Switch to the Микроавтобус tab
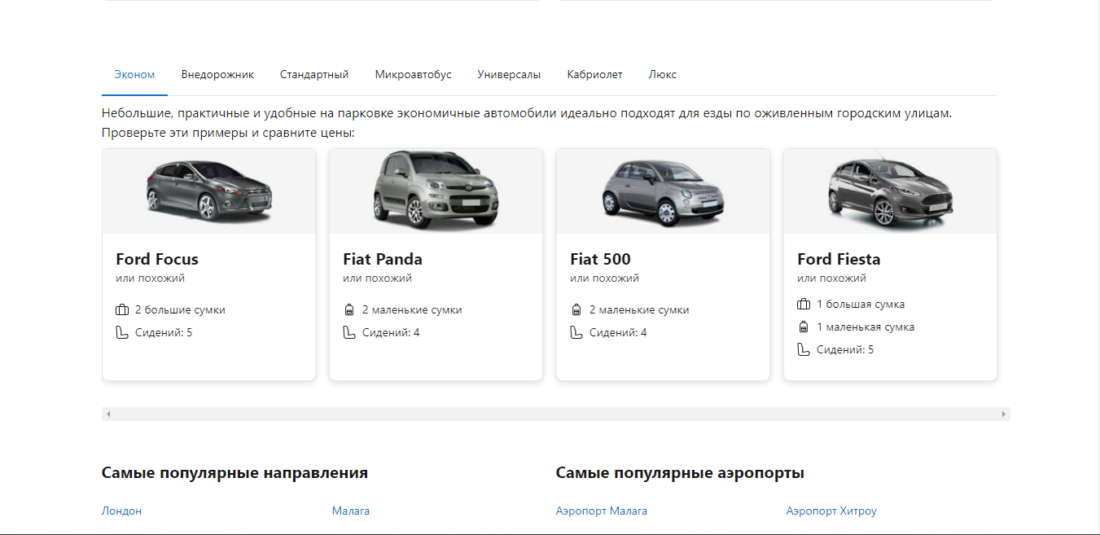This screenshot has width=1100, height=535. tap(413, 74)
